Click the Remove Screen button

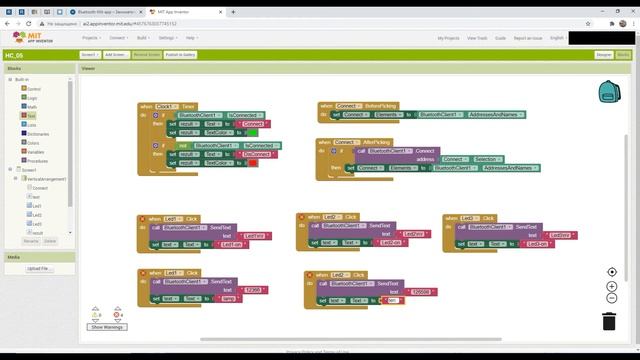pyautogui.click(x=147, y=55)
